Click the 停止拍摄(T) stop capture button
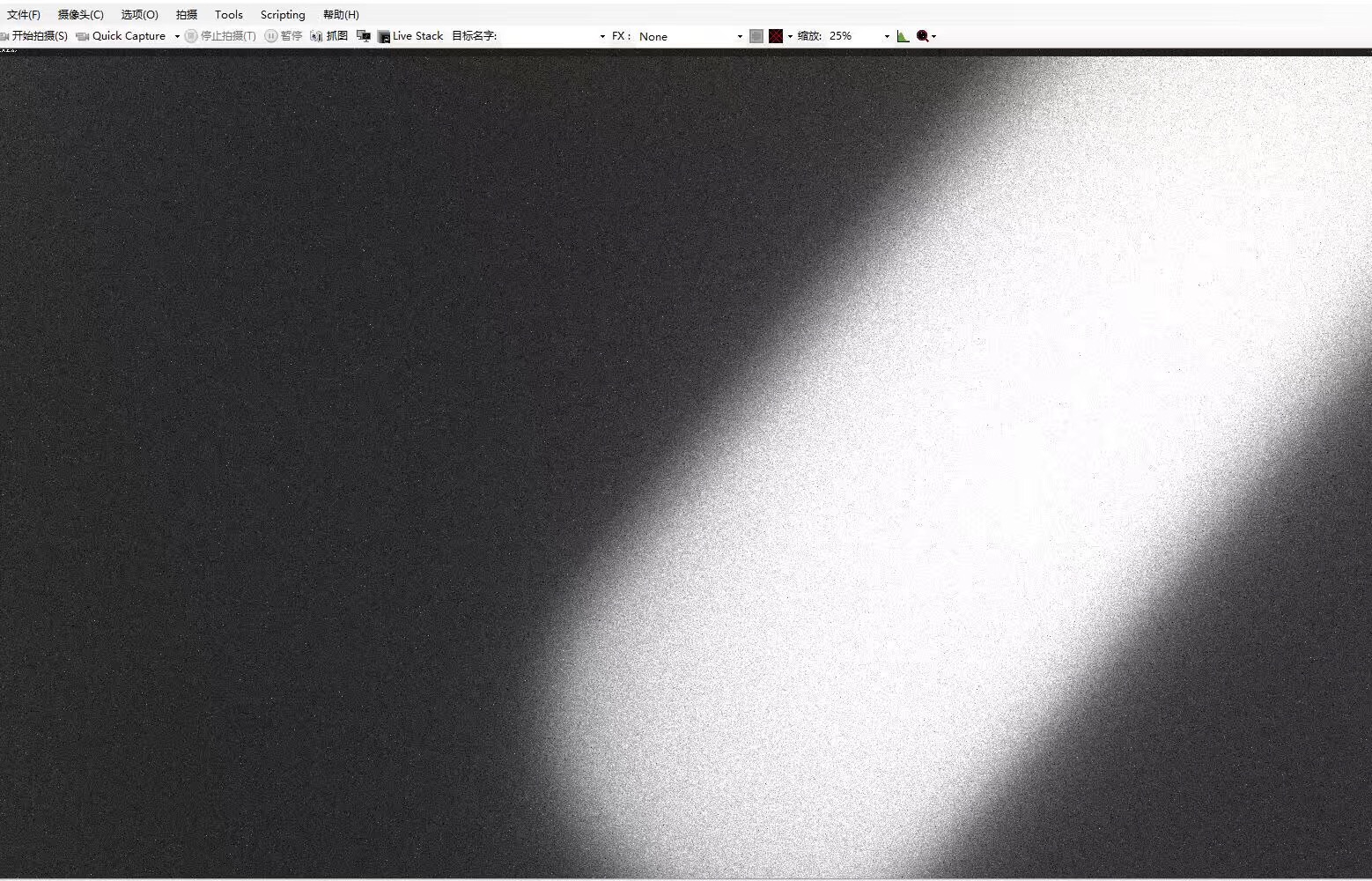The width and height of the screenshot is (1372, 881). [x=220, y=36]
